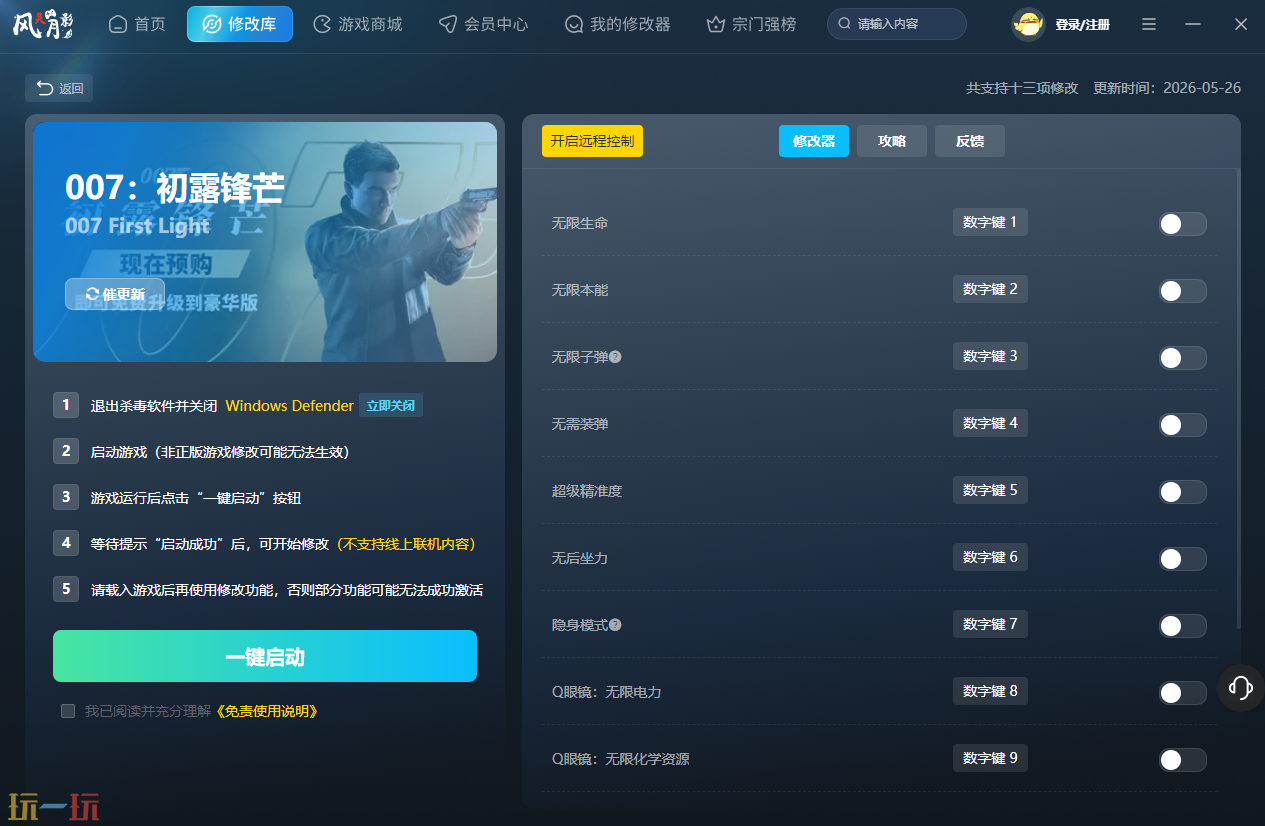Click the 数字键 5 hotkey box

click(x=990, y=490)
